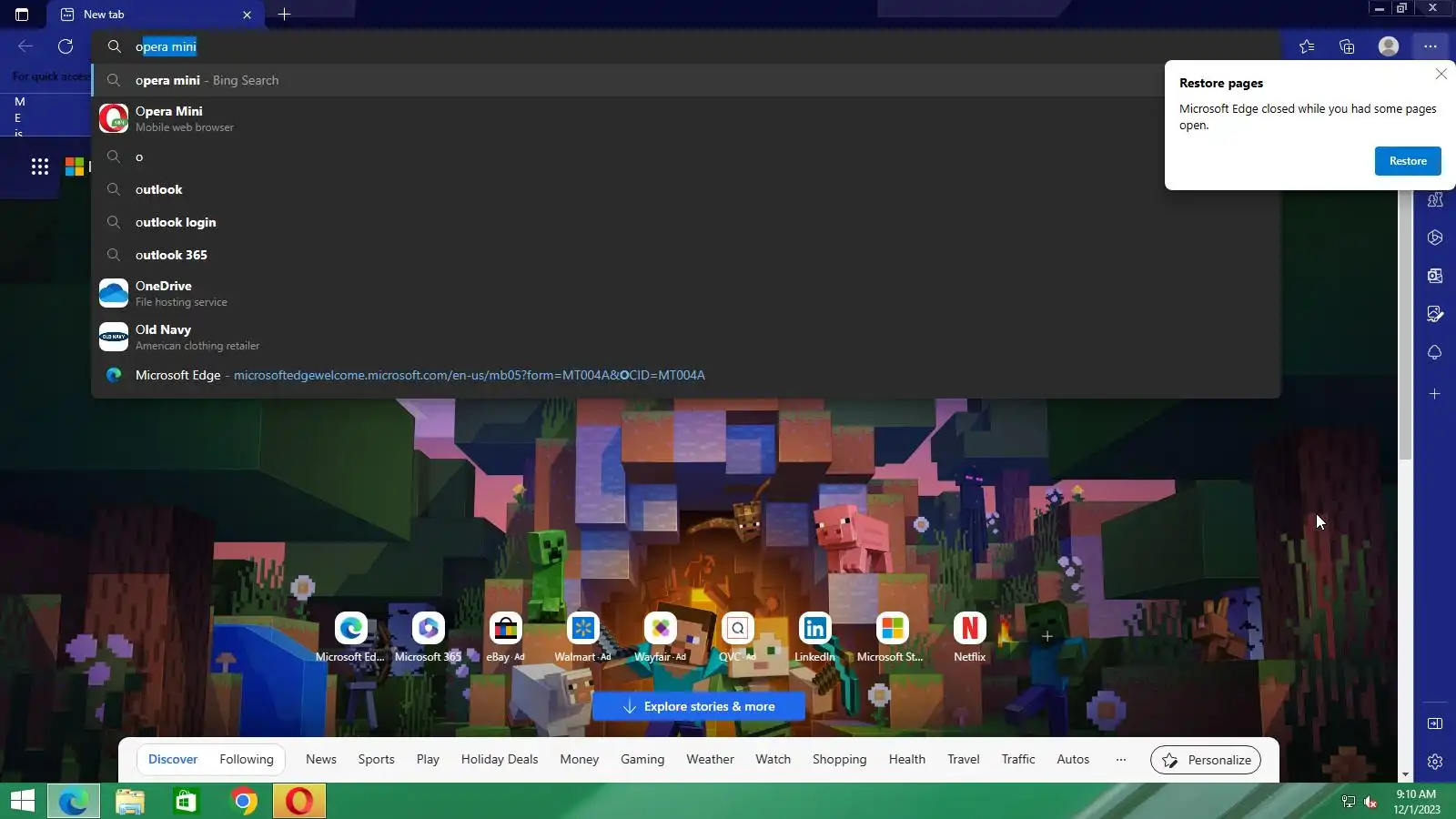Open the Microsoft 365 quick link tile
The width and height of the screenshot is (1456, 819).
click(428, 637)
